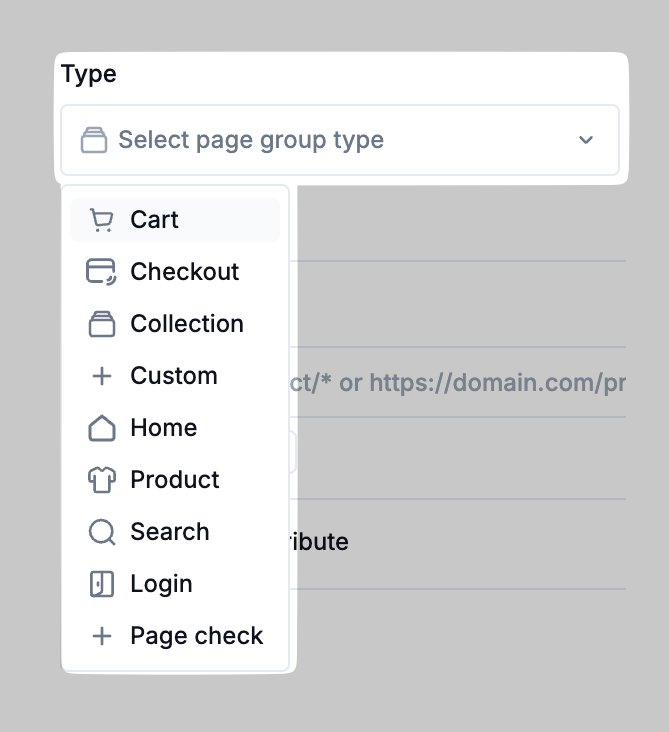The width and height of the screenshot is (669, 732).
Task: Select the Login option
Action: click(x=162, y=584)
